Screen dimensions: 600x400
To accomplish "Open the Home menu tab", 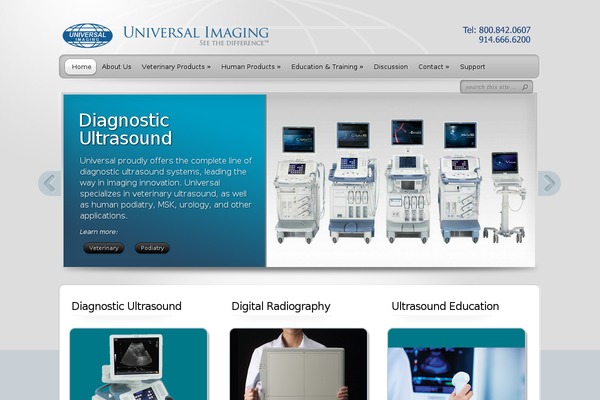I will 81,67.
